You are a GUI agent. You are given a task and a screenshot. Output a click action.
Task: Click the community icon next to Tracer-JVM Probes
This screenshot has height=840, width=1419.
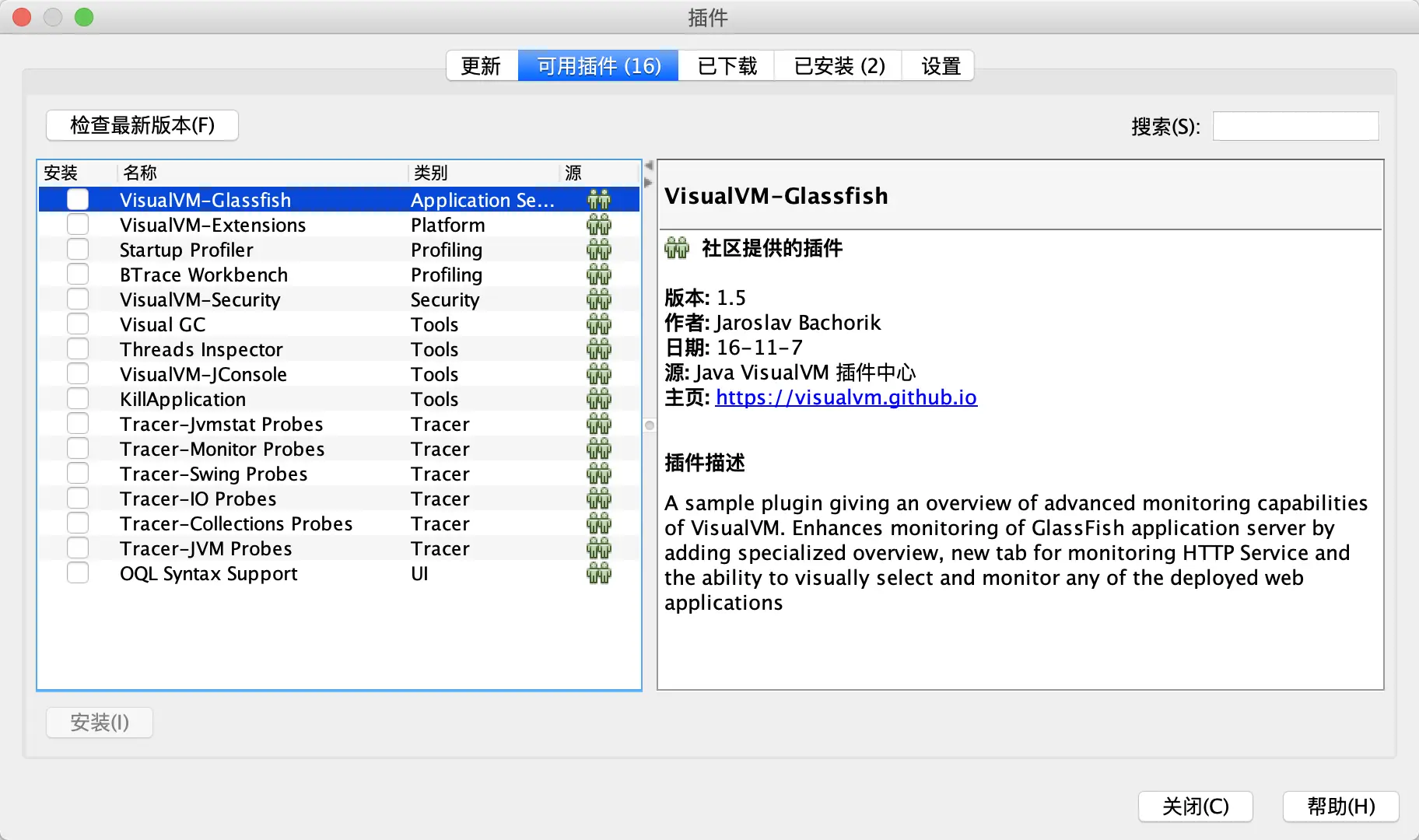(599, 548)
